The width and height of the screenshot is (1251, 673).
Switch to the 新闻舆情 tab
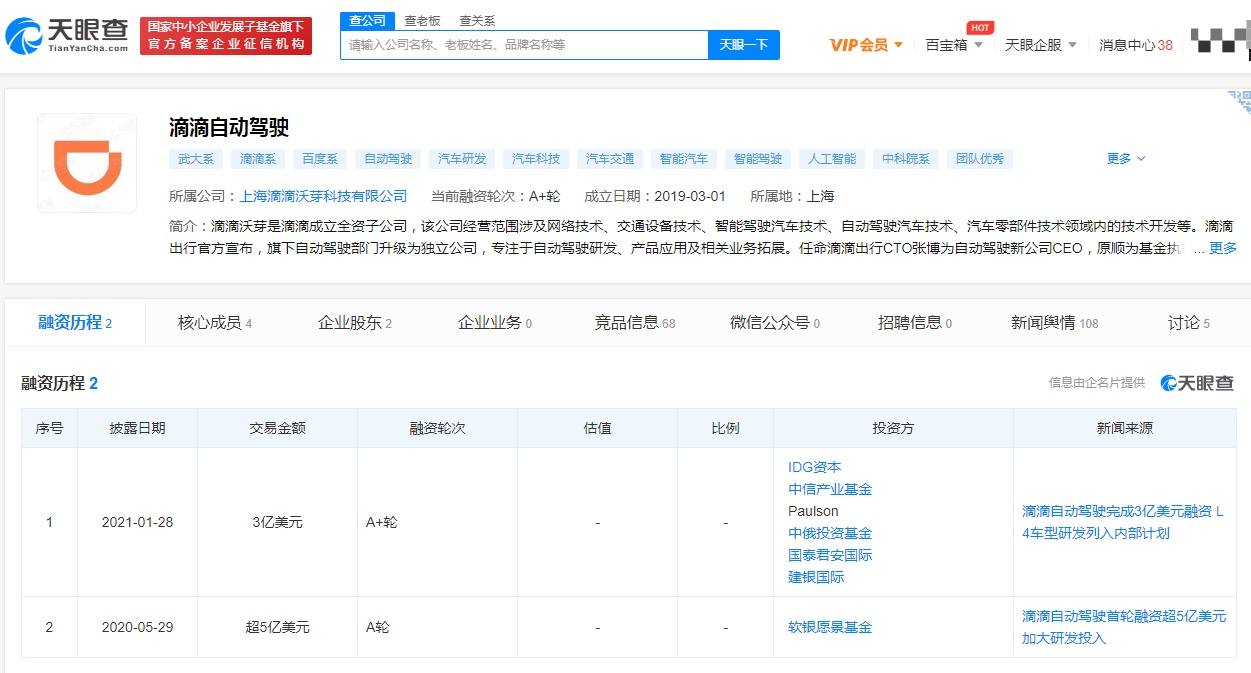coord(1055,322)
